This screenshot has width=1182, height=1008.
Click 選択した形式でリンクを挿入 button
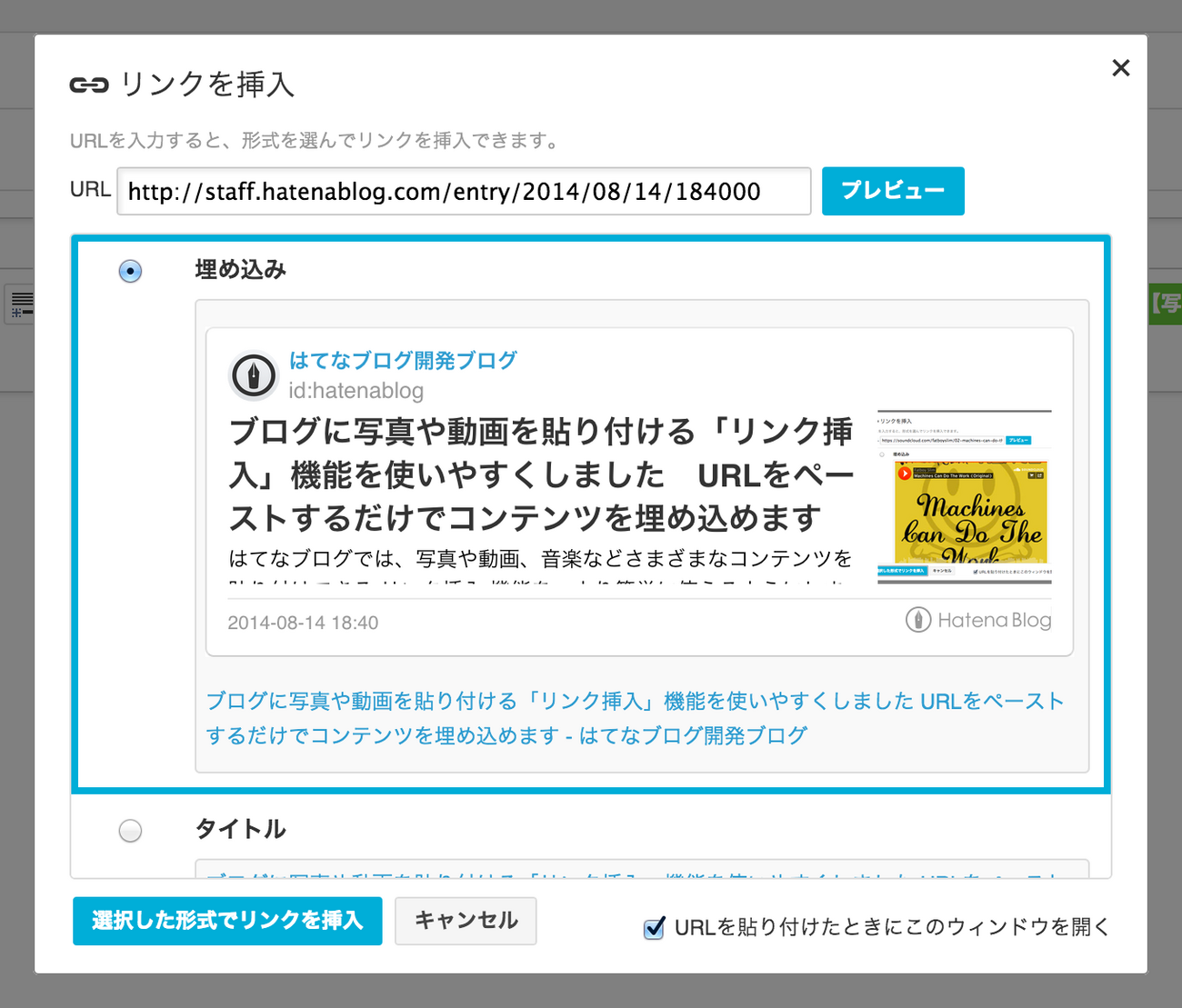tap(227, 921)
